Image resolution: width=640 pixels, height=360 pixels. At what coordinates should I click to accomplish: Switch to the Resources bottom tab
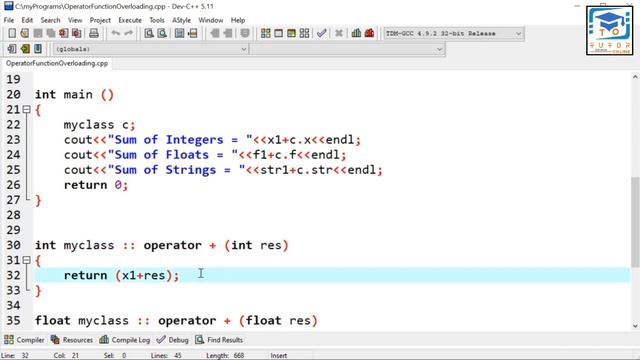(x=72, y=340)
